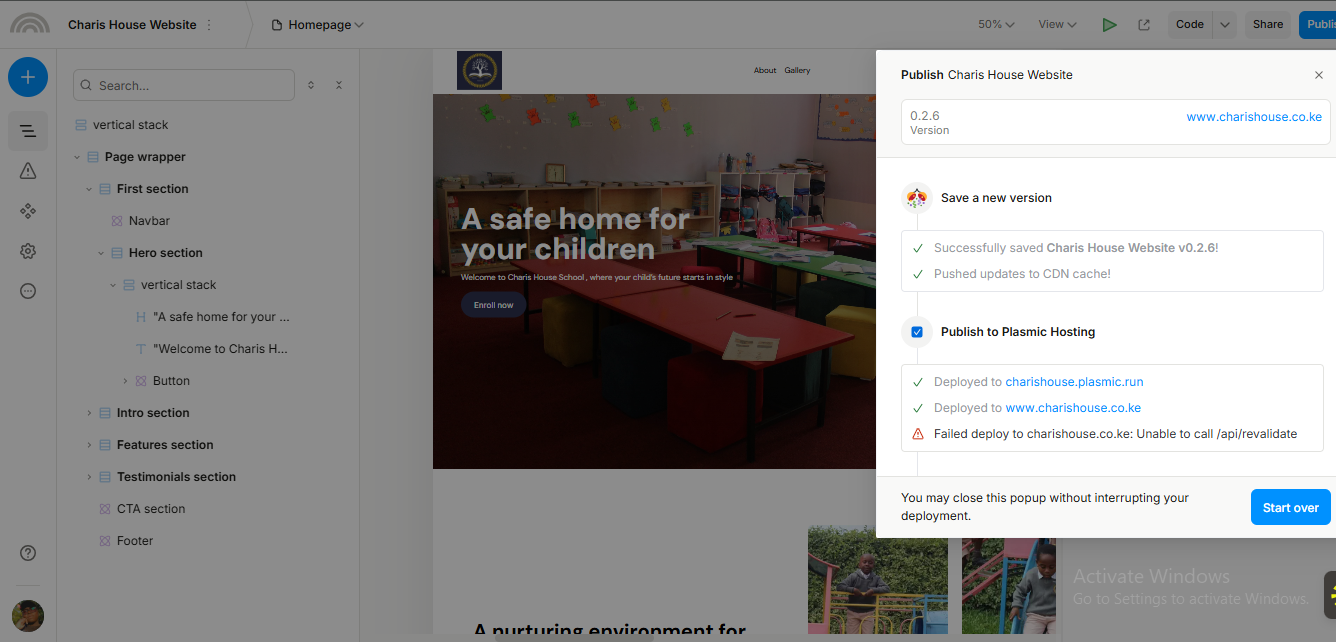1336x642 pixels.
Task: Click the school logo in site navbar
Action: click(479, 71)
